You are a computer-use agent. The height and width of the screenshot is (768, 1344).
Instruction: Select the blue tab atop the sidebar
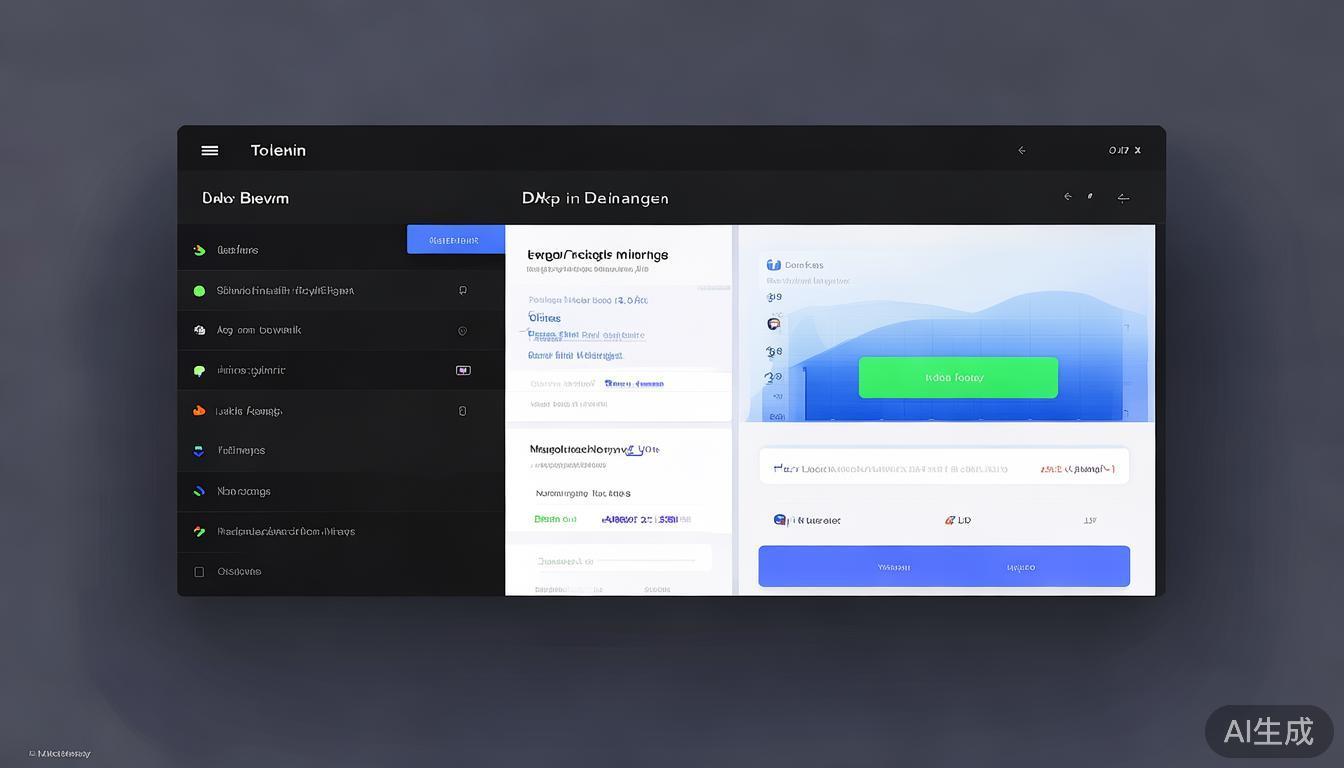(455, 240)
